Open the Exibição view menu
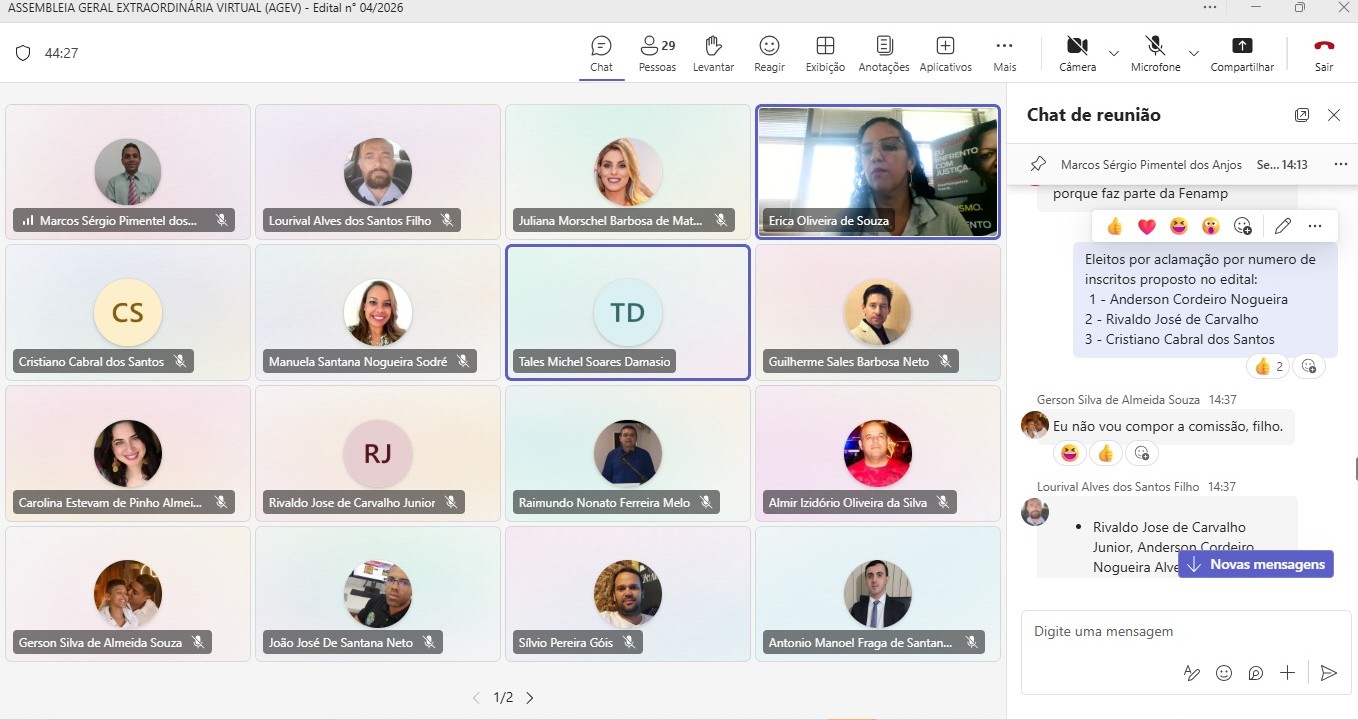Image resolution: width=1358 pixels, height=720 pixels. [x=825, y=53]
